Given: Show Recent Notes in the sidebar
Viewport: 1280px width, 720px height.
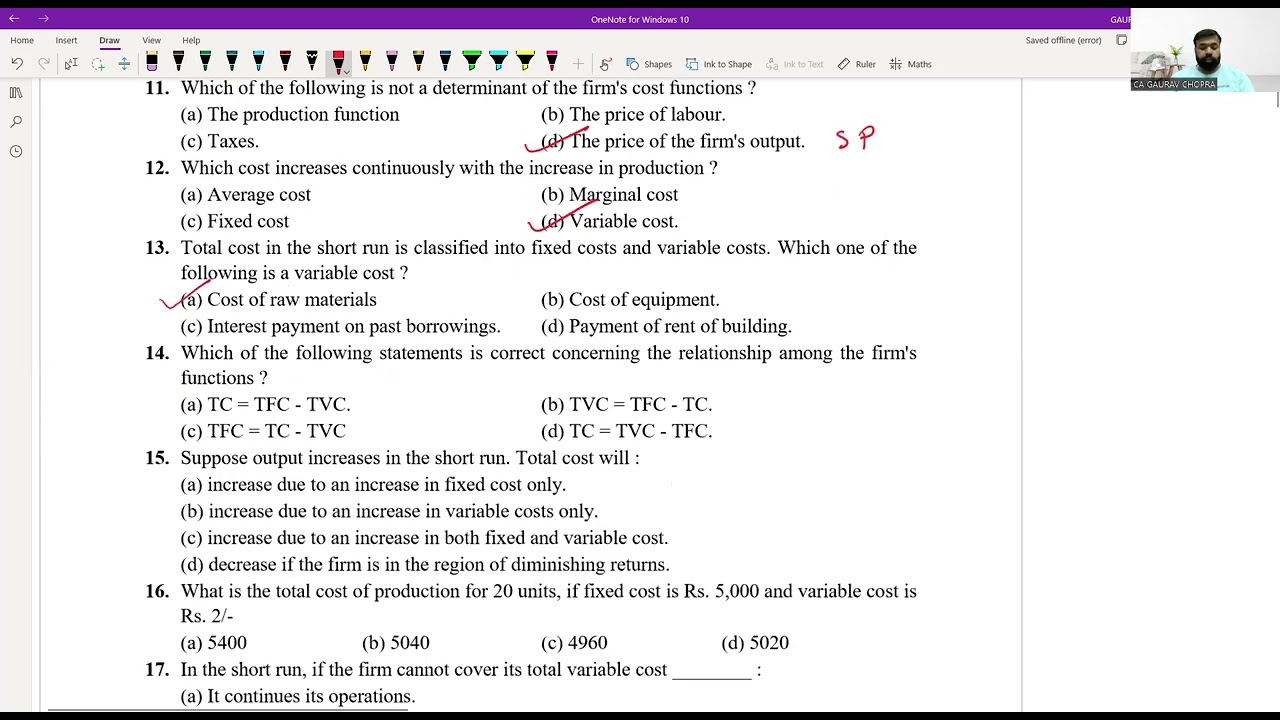Looking at the screenshot, I should [16, 151].
